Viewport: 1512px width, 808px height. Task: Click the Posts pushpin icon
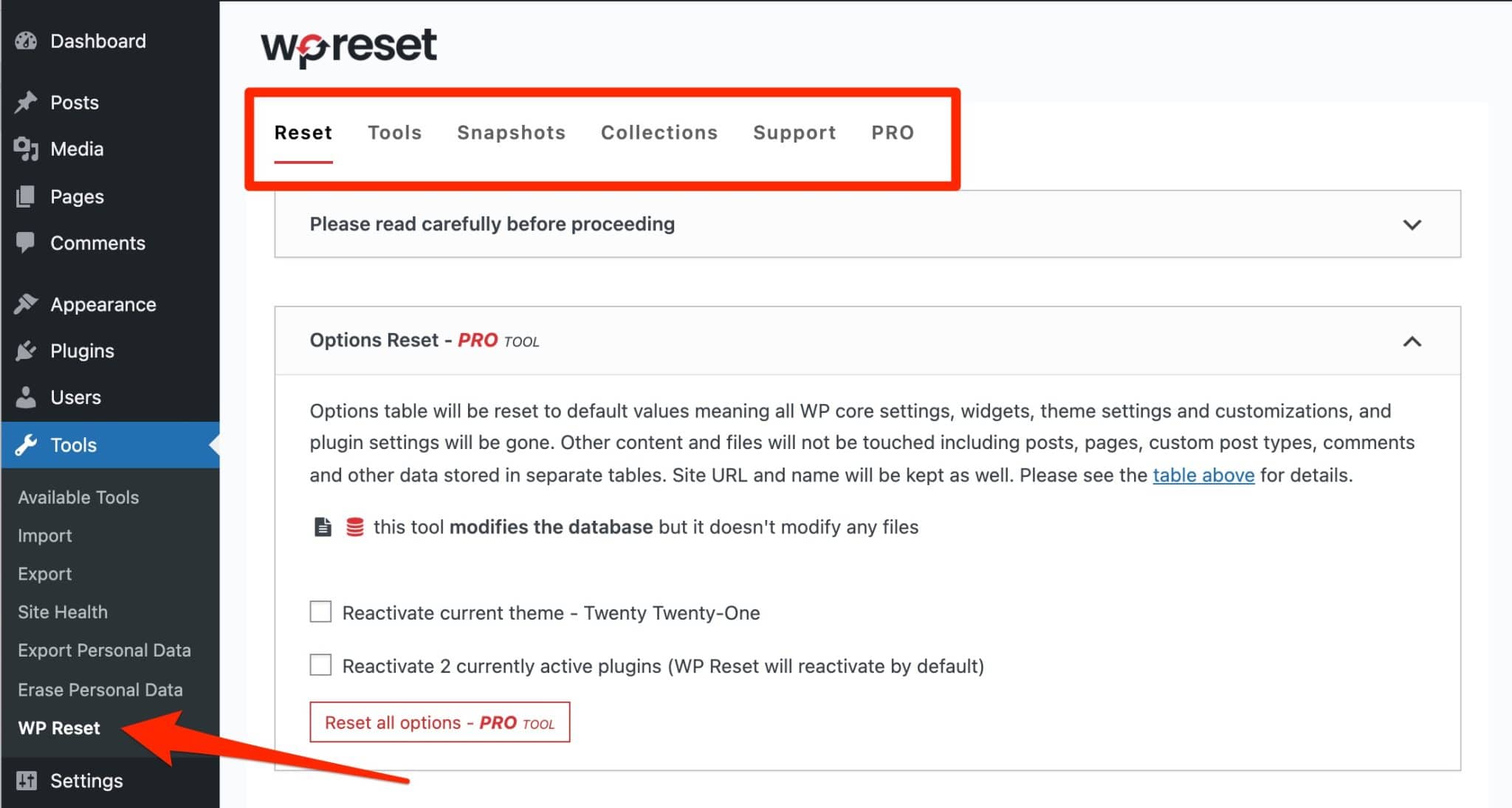coord(26,102)
